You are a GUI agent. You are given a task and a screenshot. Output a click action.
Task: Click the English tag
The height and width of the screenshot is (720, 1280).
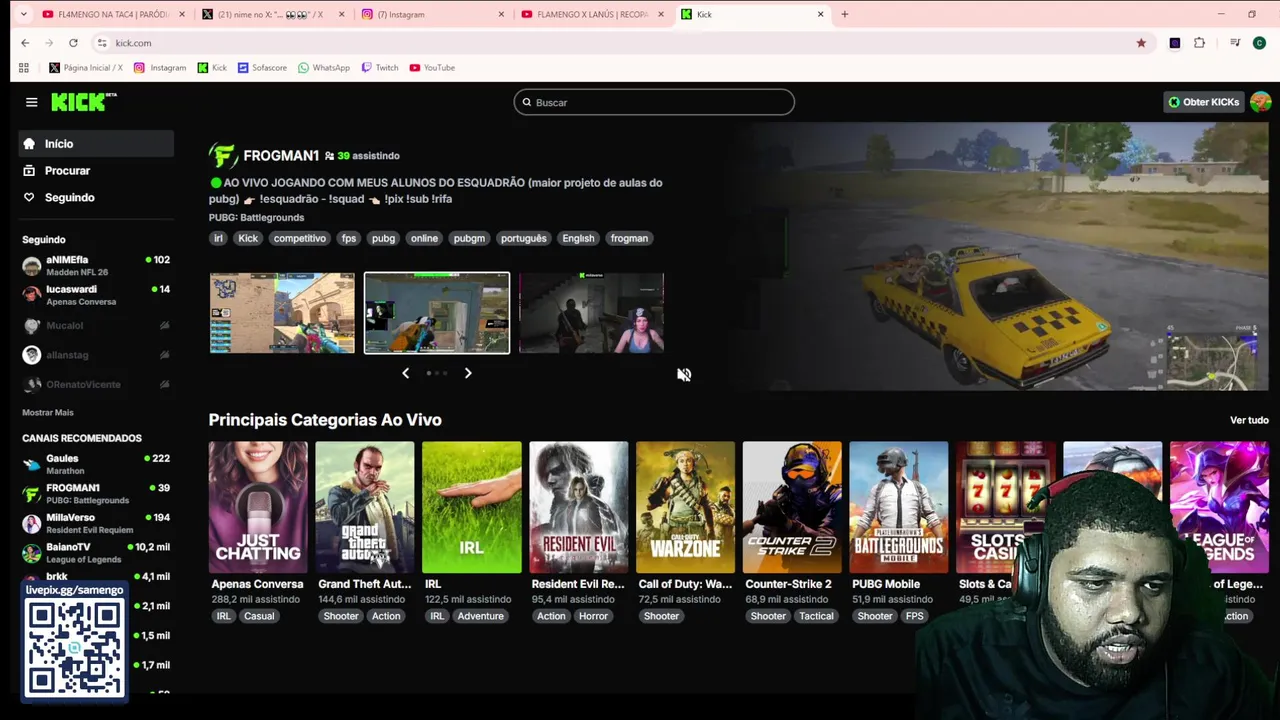(x=578, y=238)
